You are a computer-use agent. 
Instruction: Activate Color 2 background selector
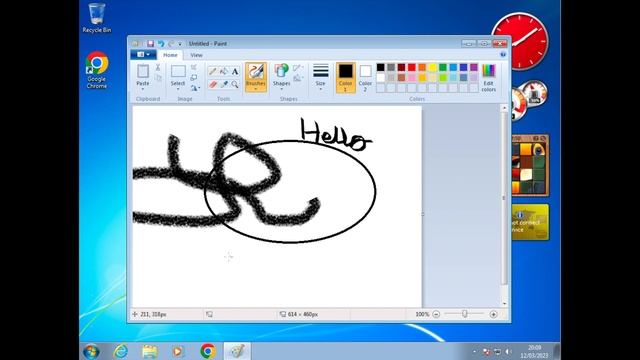point(365,78)
